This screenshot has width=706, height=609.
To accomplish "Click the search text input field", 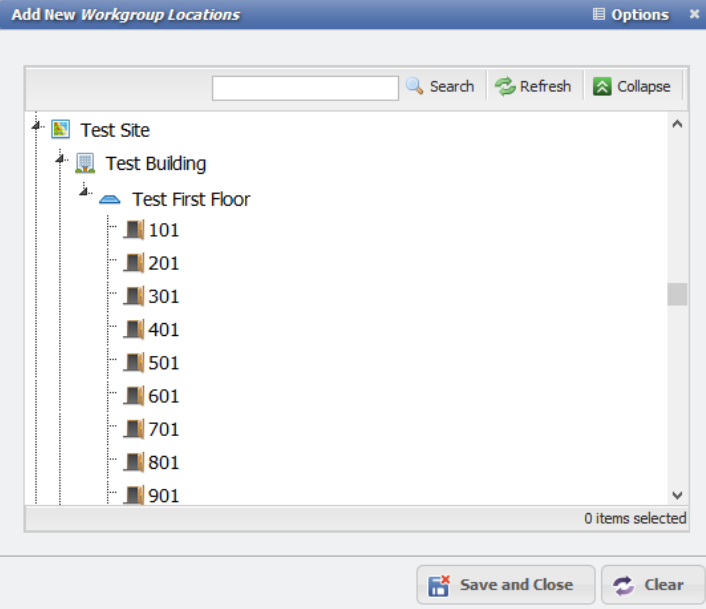I will click(305, 88).
